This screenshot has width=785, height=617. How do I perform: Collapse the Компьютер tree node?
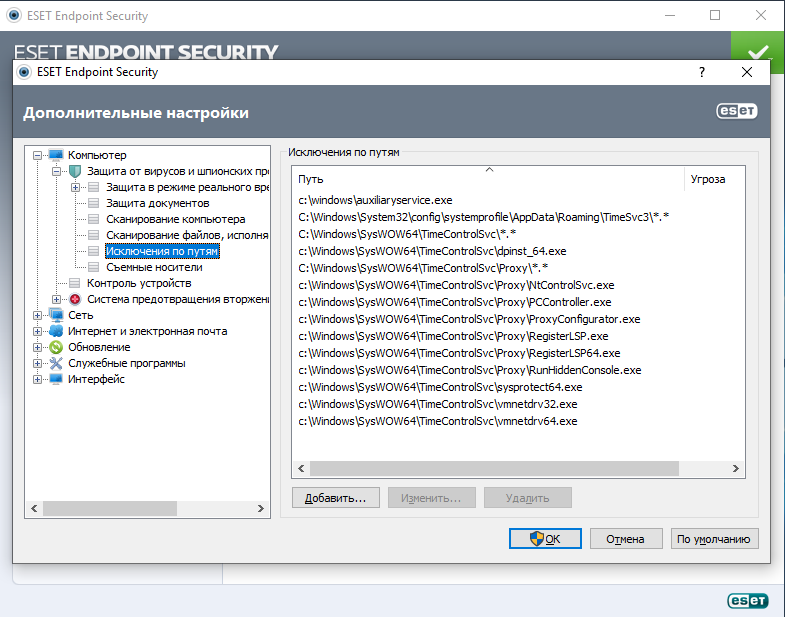37,155
